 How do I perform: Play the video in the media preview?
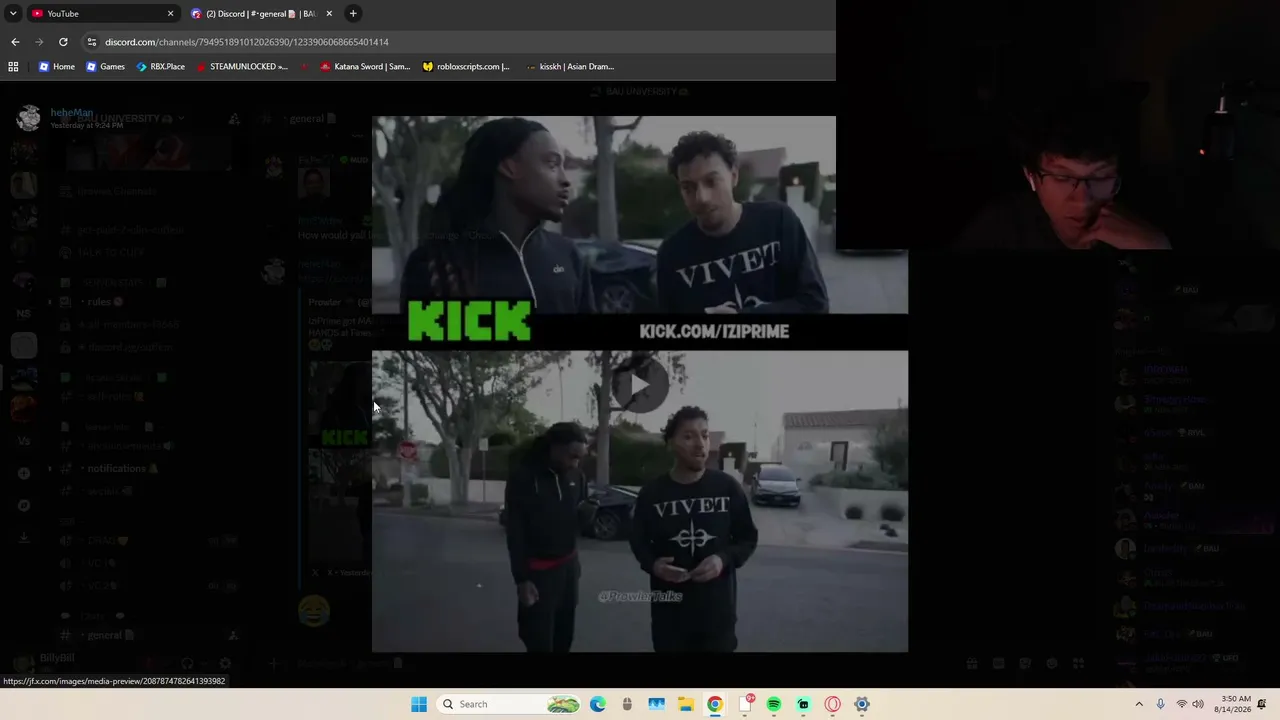pyautogui.click(x=640, y=385)
